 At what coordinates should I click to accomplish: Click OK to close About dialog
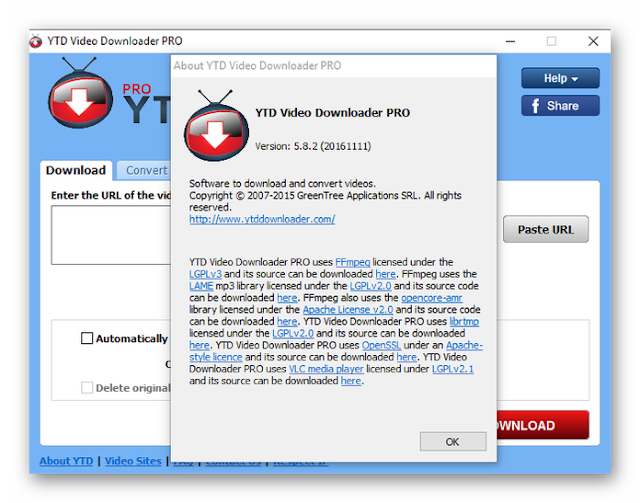point(453,442)
